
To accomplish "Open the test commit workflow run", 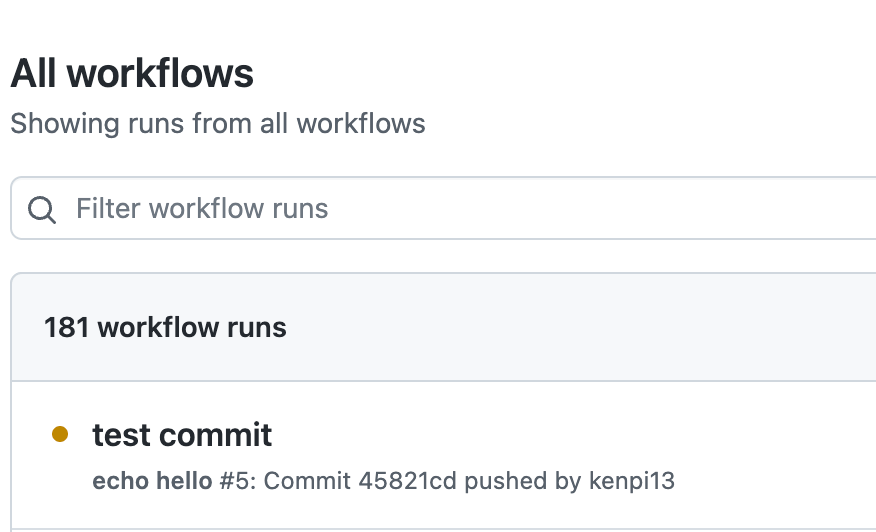I will pyautogui.click(x=182, y=435).
